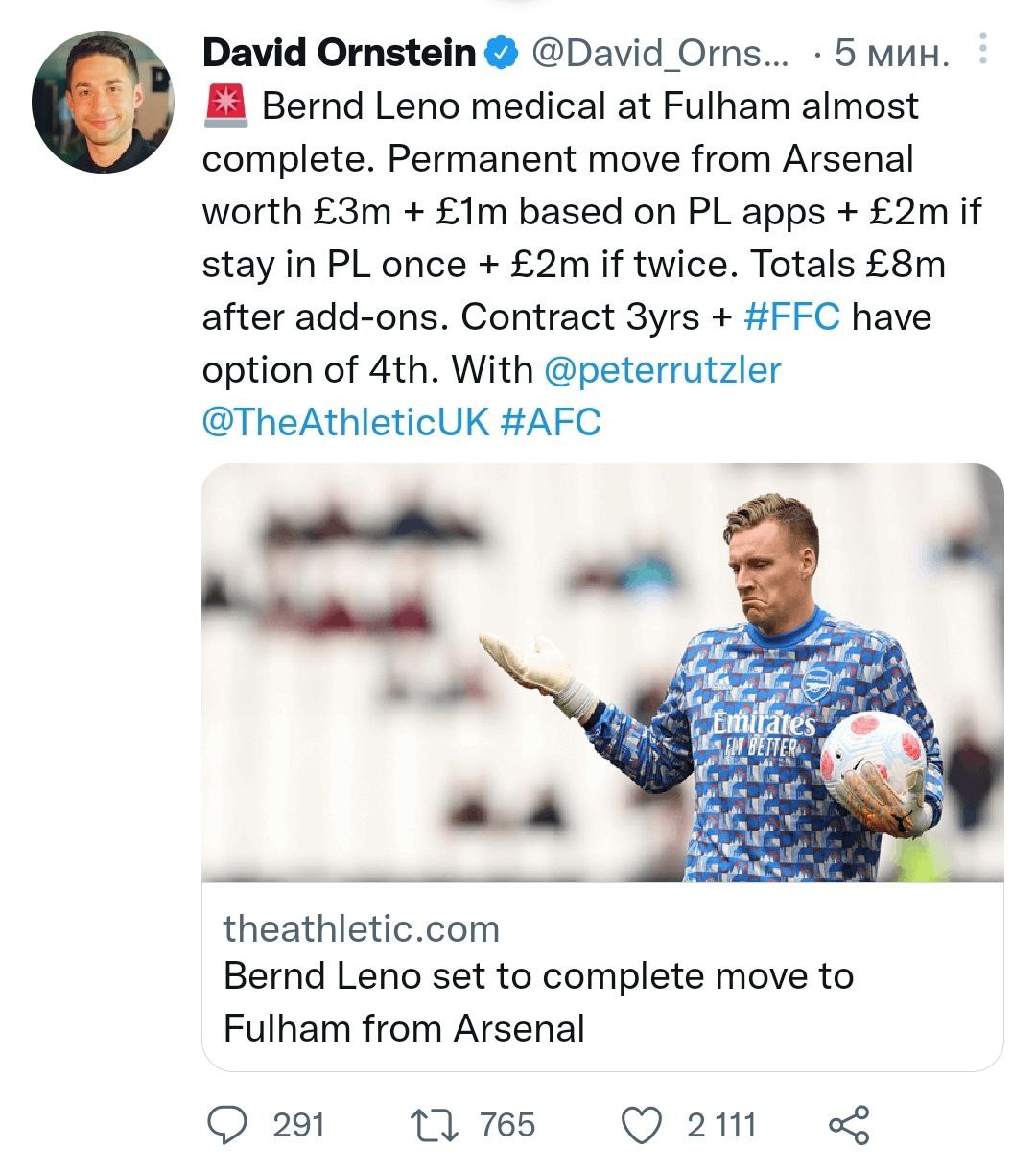Click the reply speech bubble icon
1036x1171 pixels.
(x=227, y=1125)
